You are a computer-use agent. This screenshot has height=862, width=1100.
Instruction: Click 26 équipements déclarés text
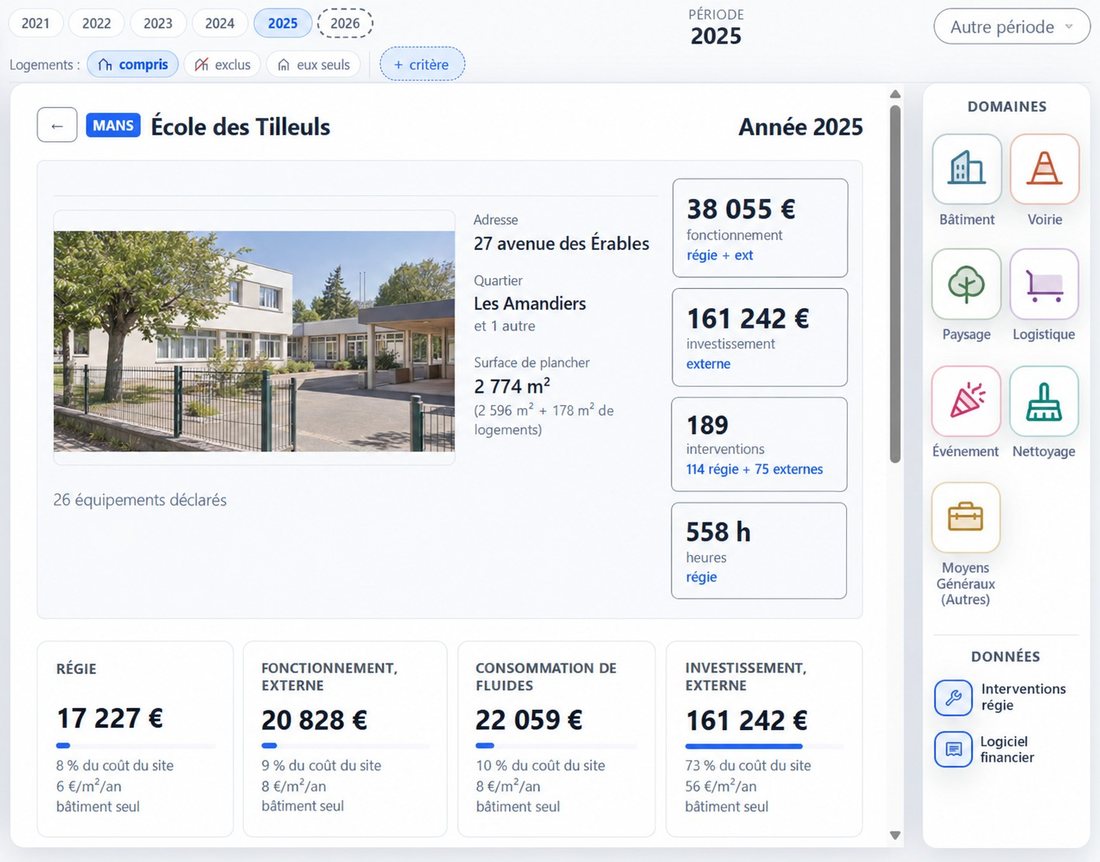point(140,500)
